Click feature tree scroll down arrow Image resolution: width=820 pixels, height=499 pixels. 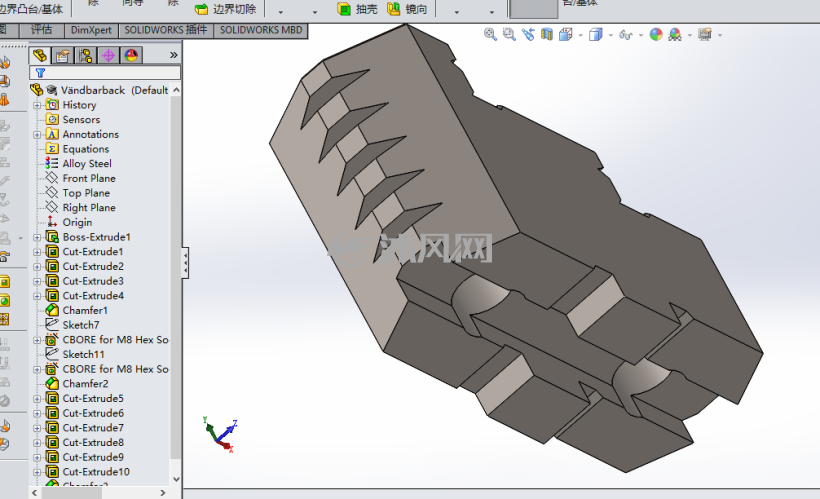[x=176, y=479]
